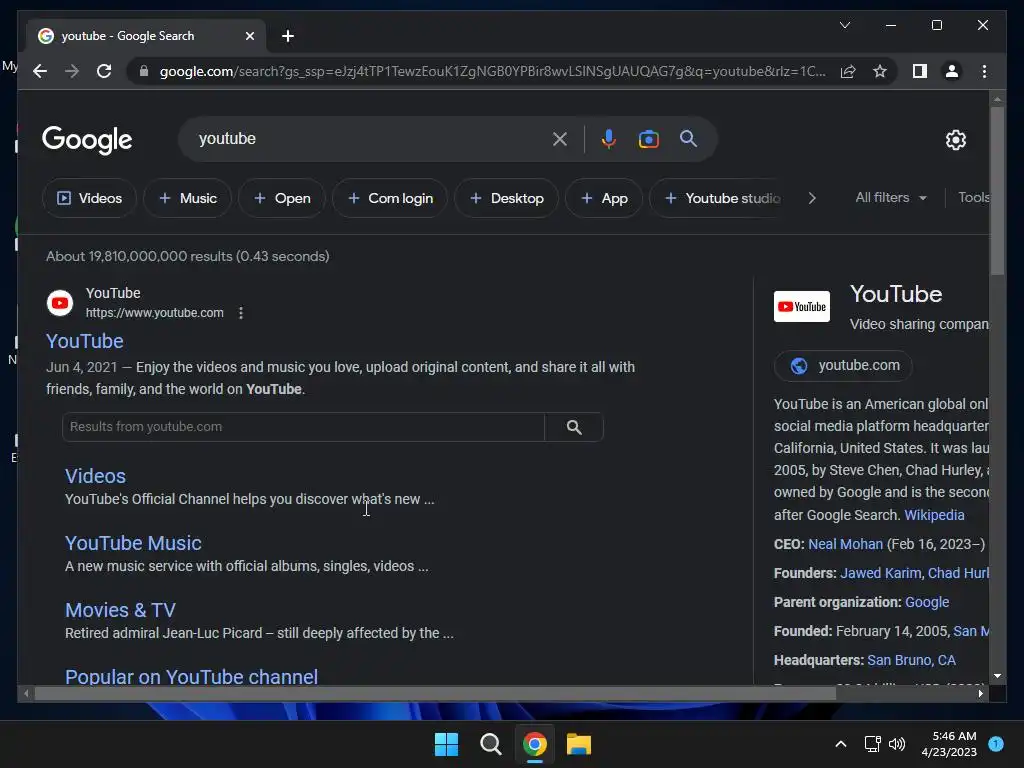Open the Chrome profile menu
This screenshot has height=768, width=1024.
(x=952, y=71)
